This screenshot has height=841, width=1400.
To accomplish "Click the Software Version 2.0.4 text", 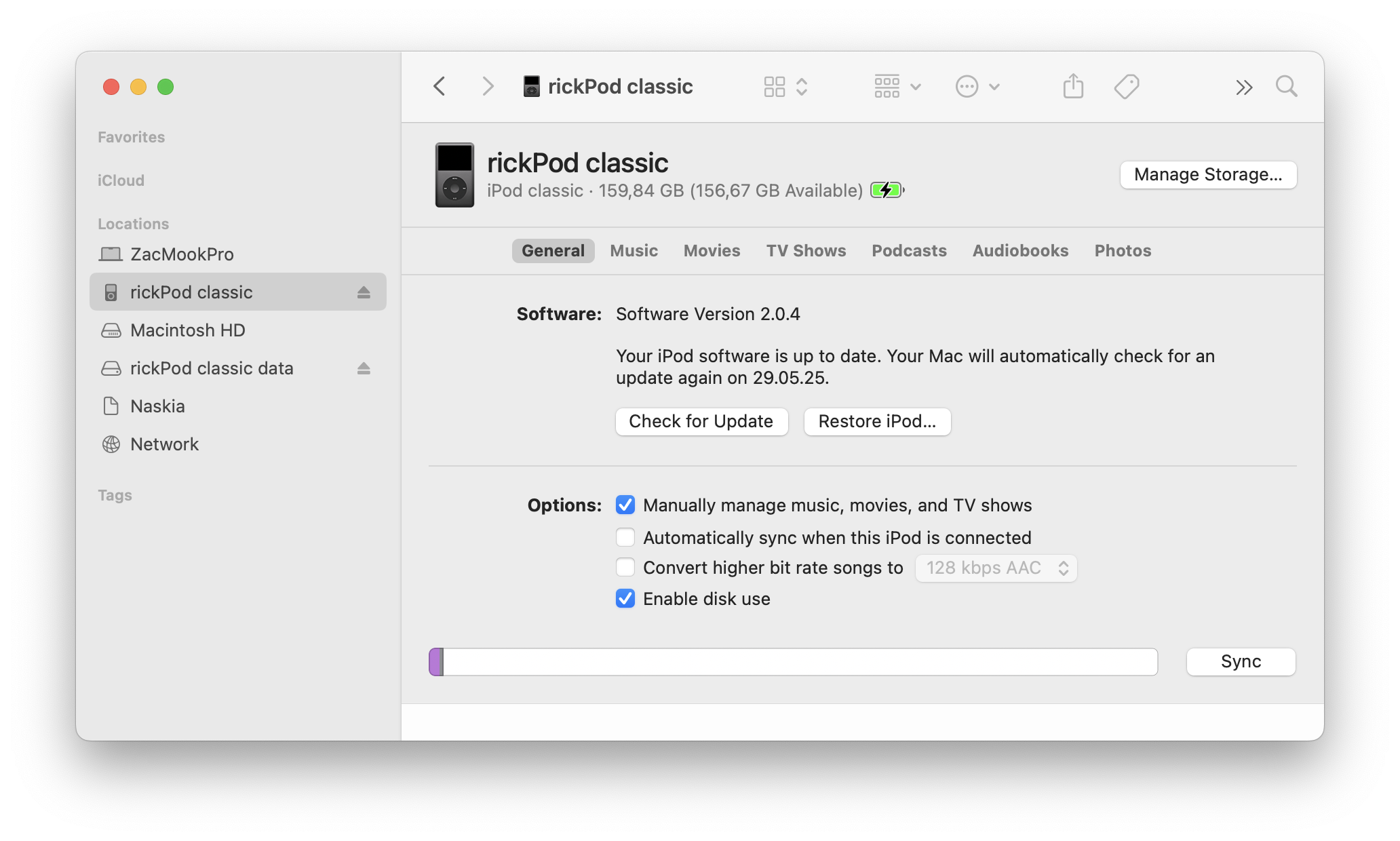I will [707, 314].
